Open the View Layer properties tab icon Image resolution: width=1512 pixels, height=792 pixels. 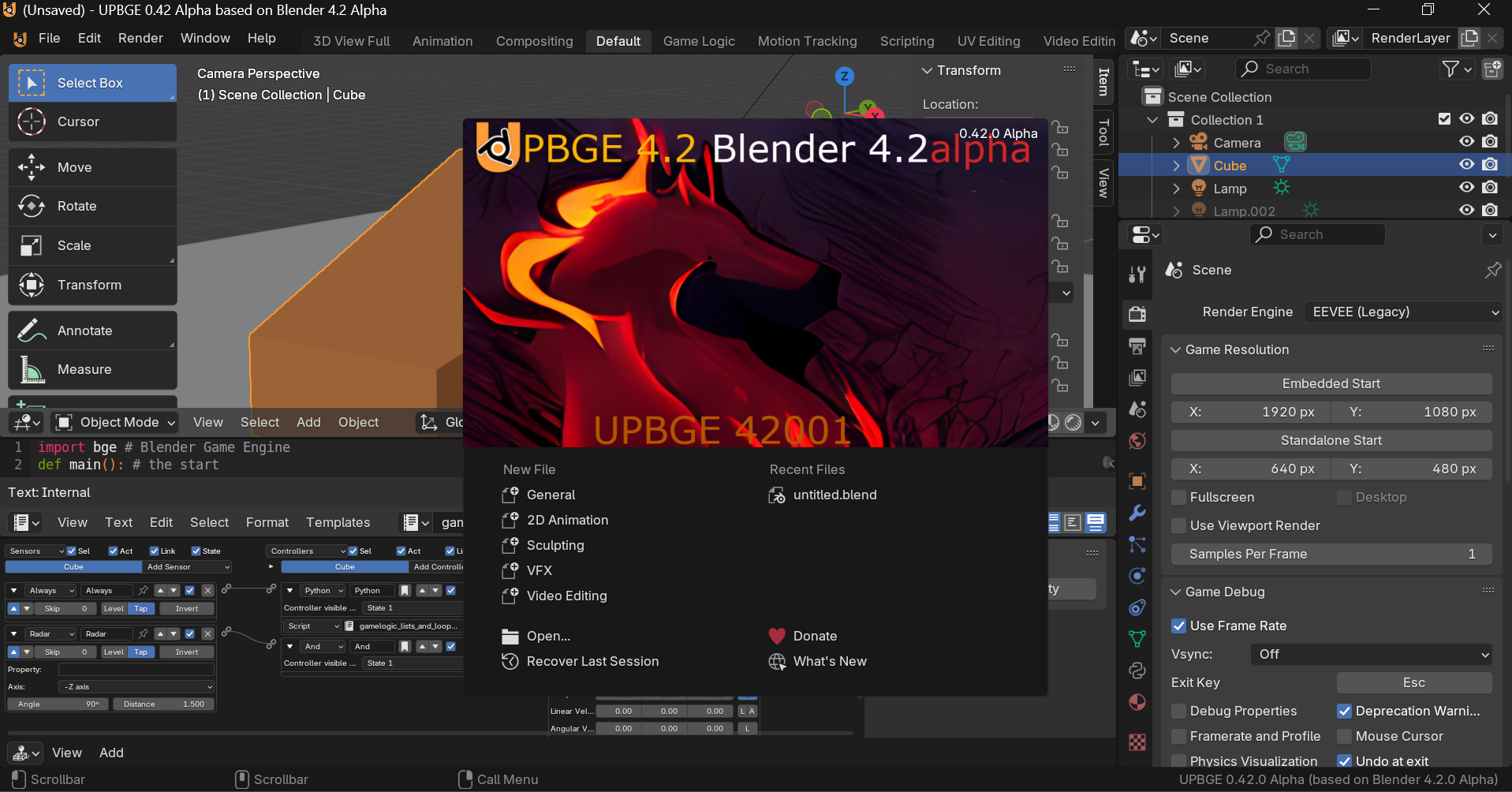click(1137, 377)
